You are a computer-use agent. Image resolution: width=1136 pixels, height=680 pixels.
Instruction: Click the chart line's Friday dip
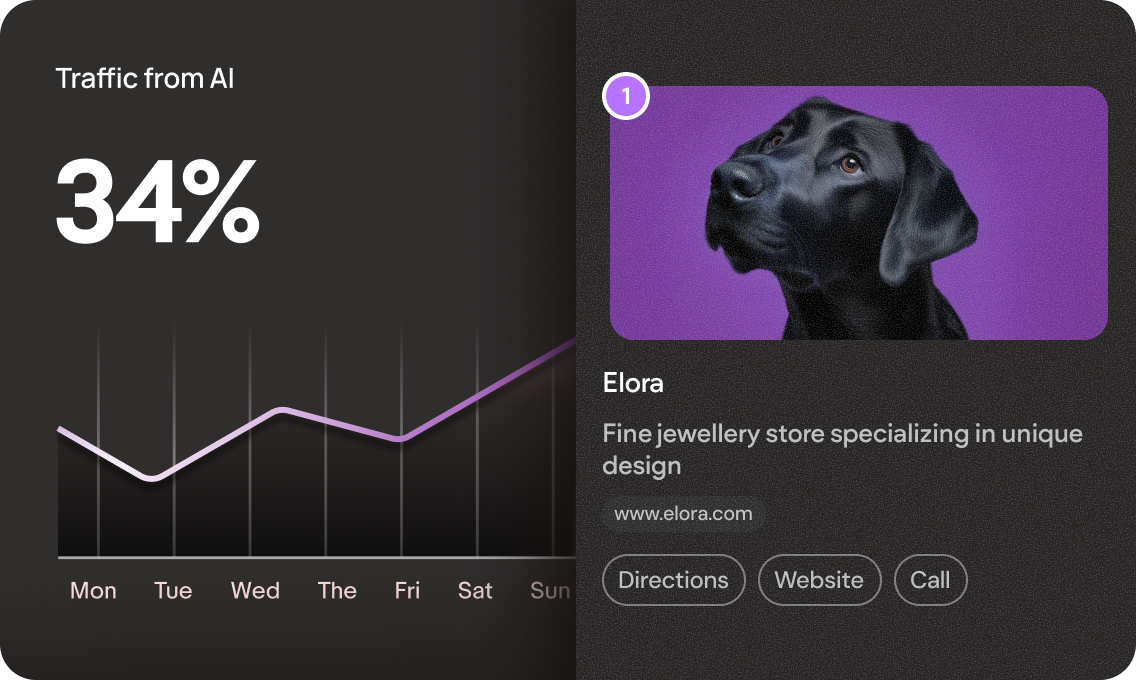[x=399, y=437]
